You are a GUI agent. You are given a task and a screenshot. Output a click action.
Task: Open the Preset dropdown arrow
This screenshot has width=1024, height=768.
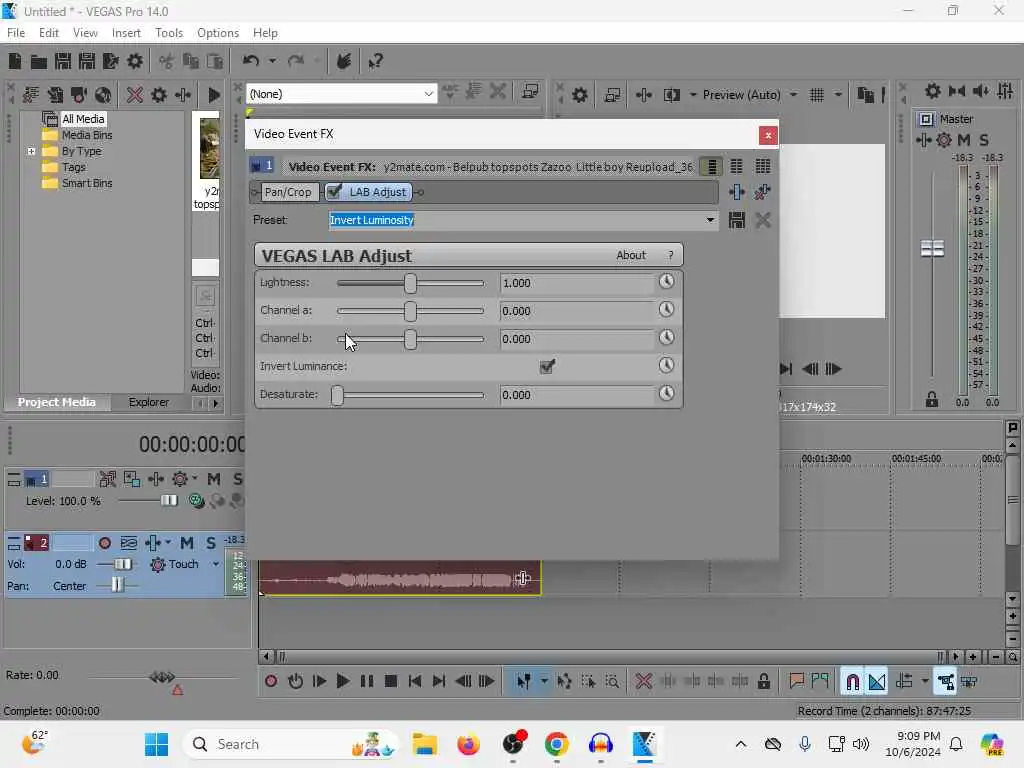[x=710, y=220]
